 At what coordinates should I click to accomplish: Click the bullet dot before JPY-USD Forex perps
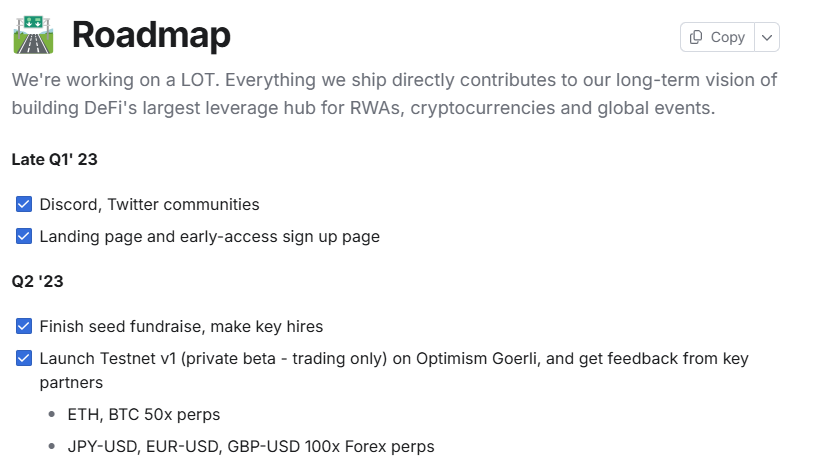click(51, 446)
